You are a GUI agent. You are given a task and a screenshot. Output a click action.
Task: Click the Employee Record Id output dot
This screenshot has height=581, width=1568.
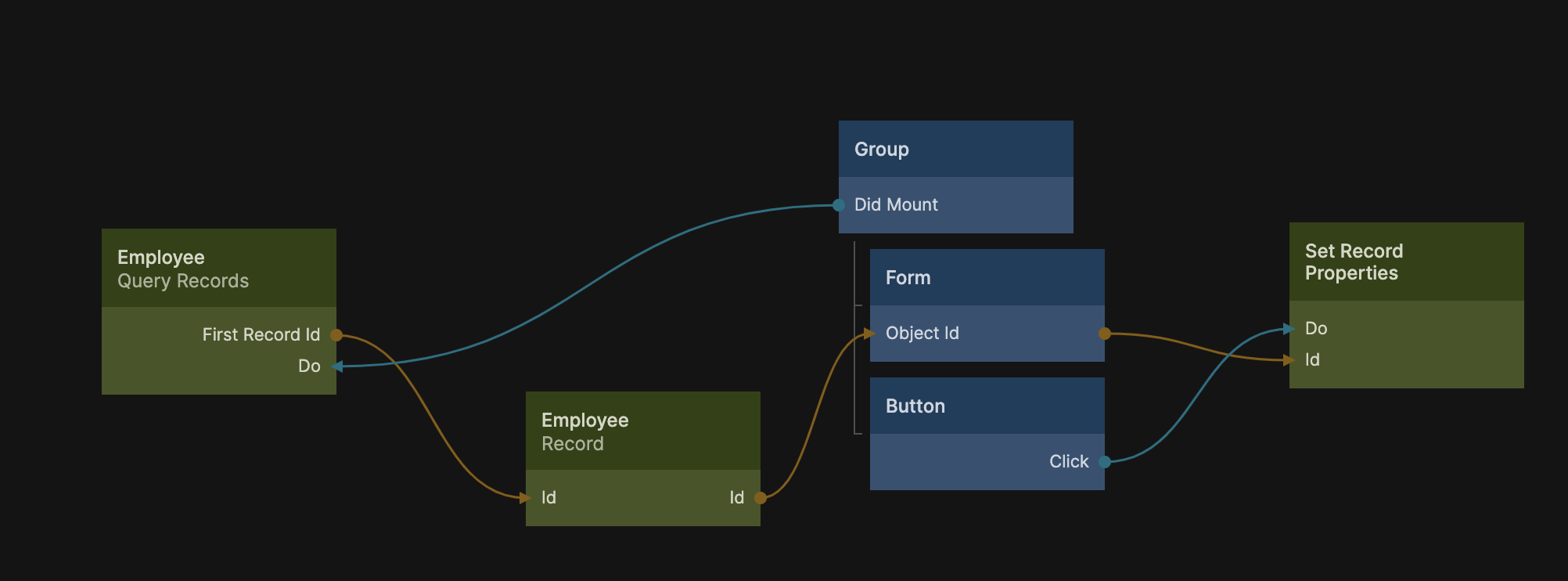(760, 498)
